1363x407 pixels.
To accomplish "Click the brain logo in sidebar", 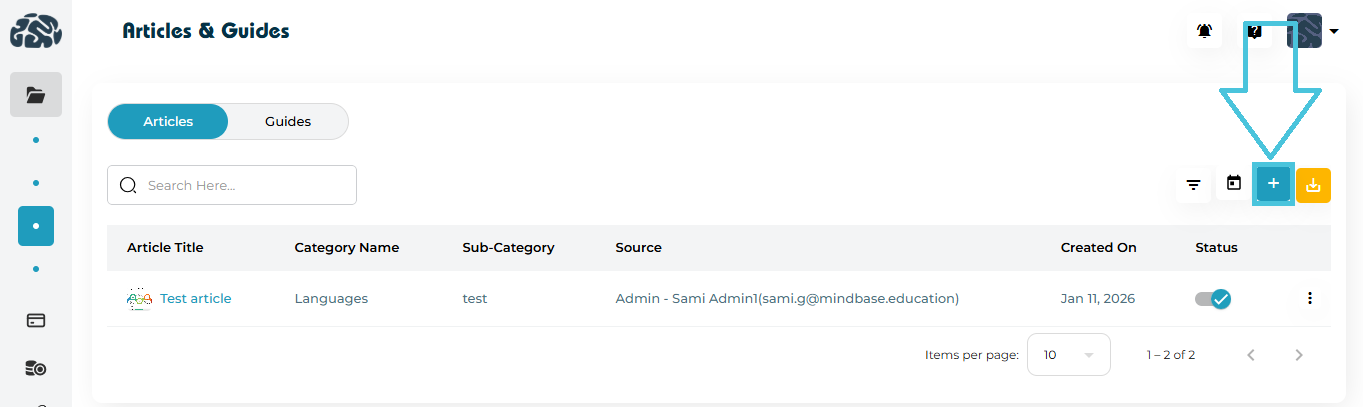I will coord(36,32).
